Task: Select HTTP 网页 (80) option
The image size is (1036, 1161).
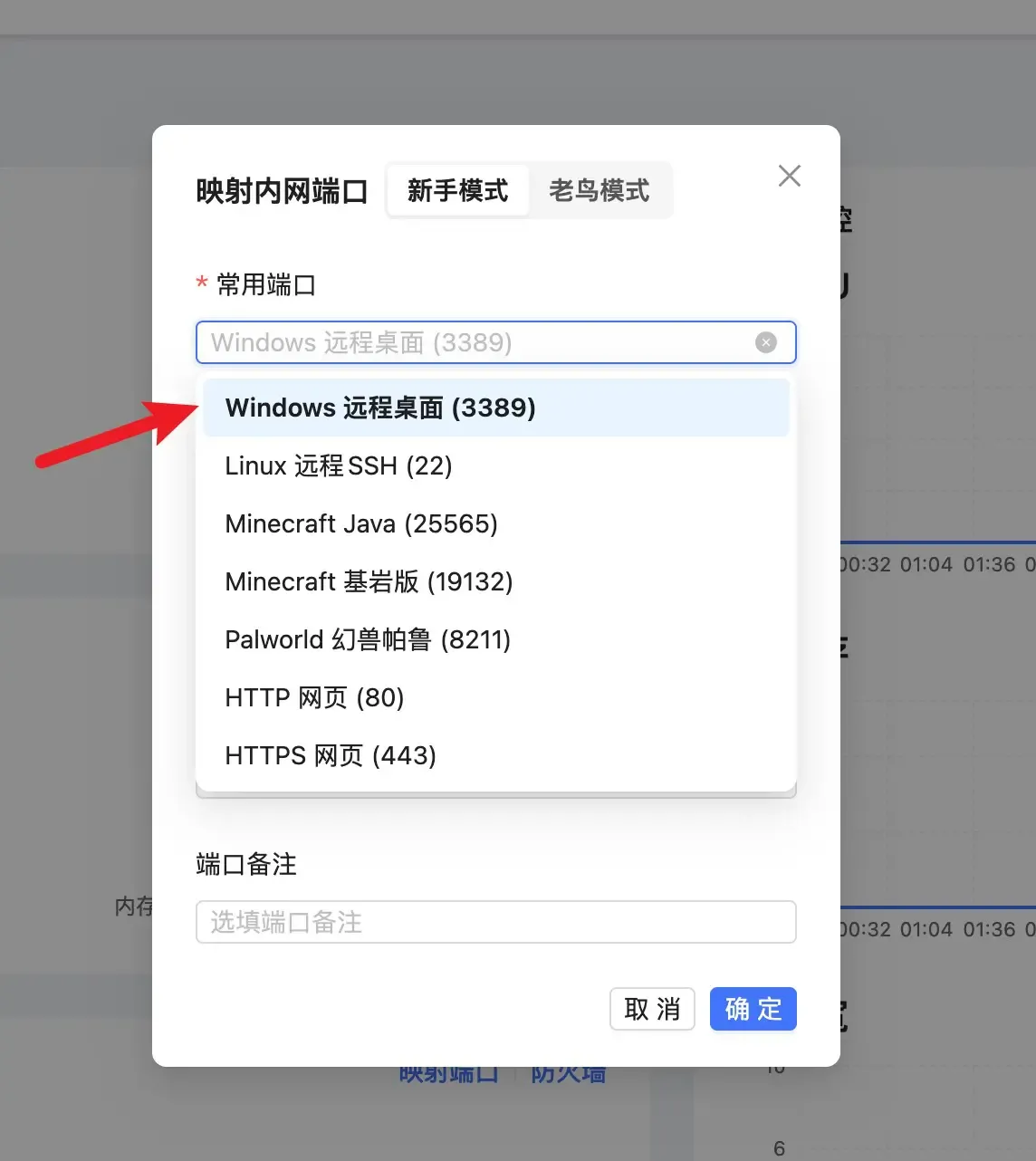Action: [313, 697]
